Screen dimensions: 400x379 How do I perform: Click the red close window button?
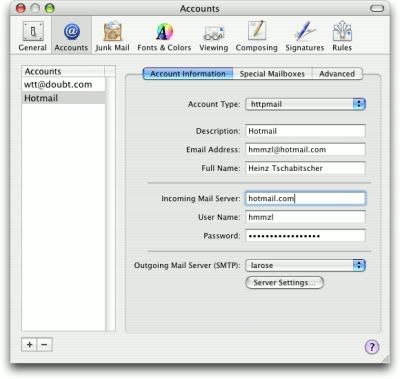[x=21, y=8]
